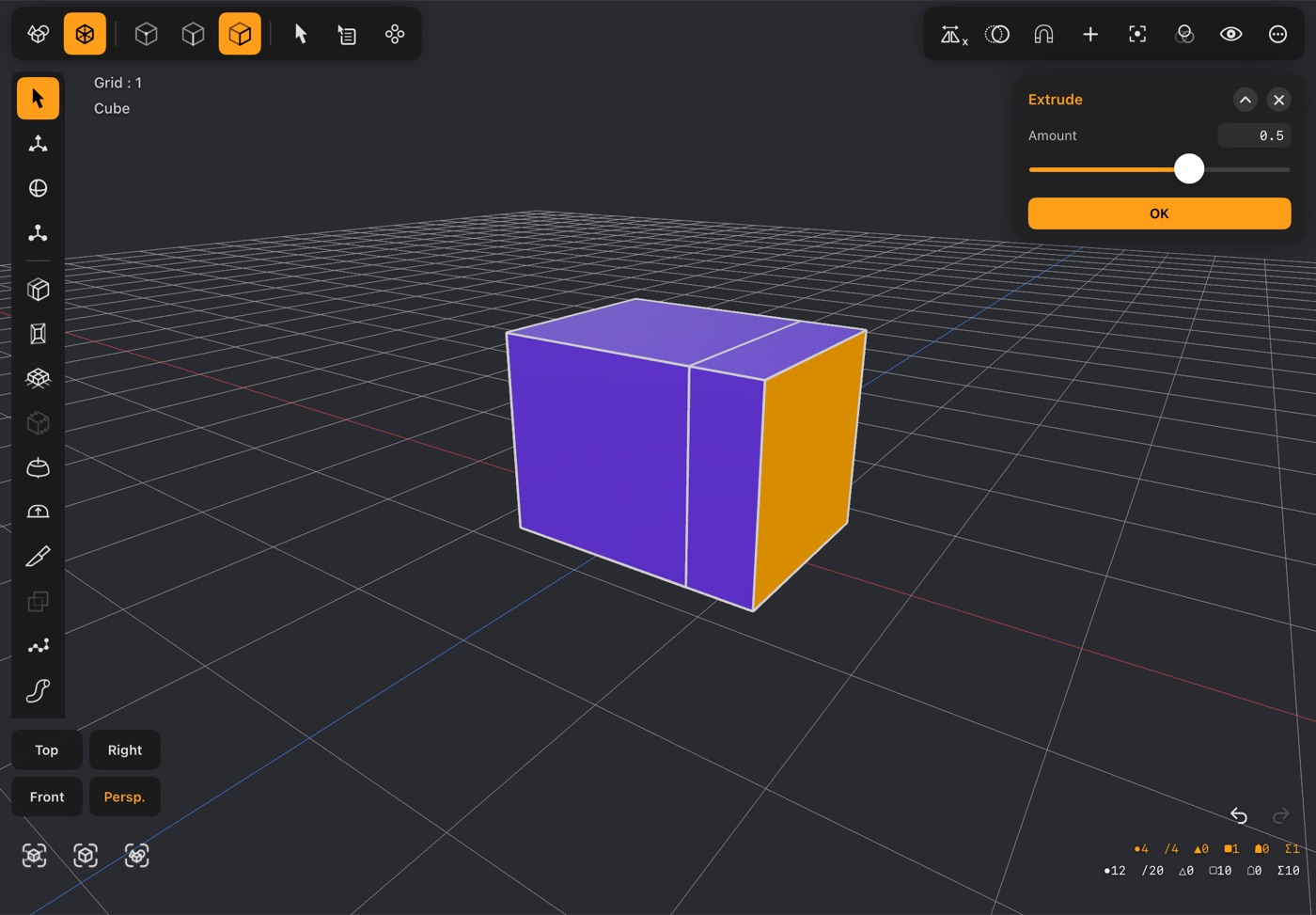Choose the extrude cube tool in sidebar

tap(38, 290)
